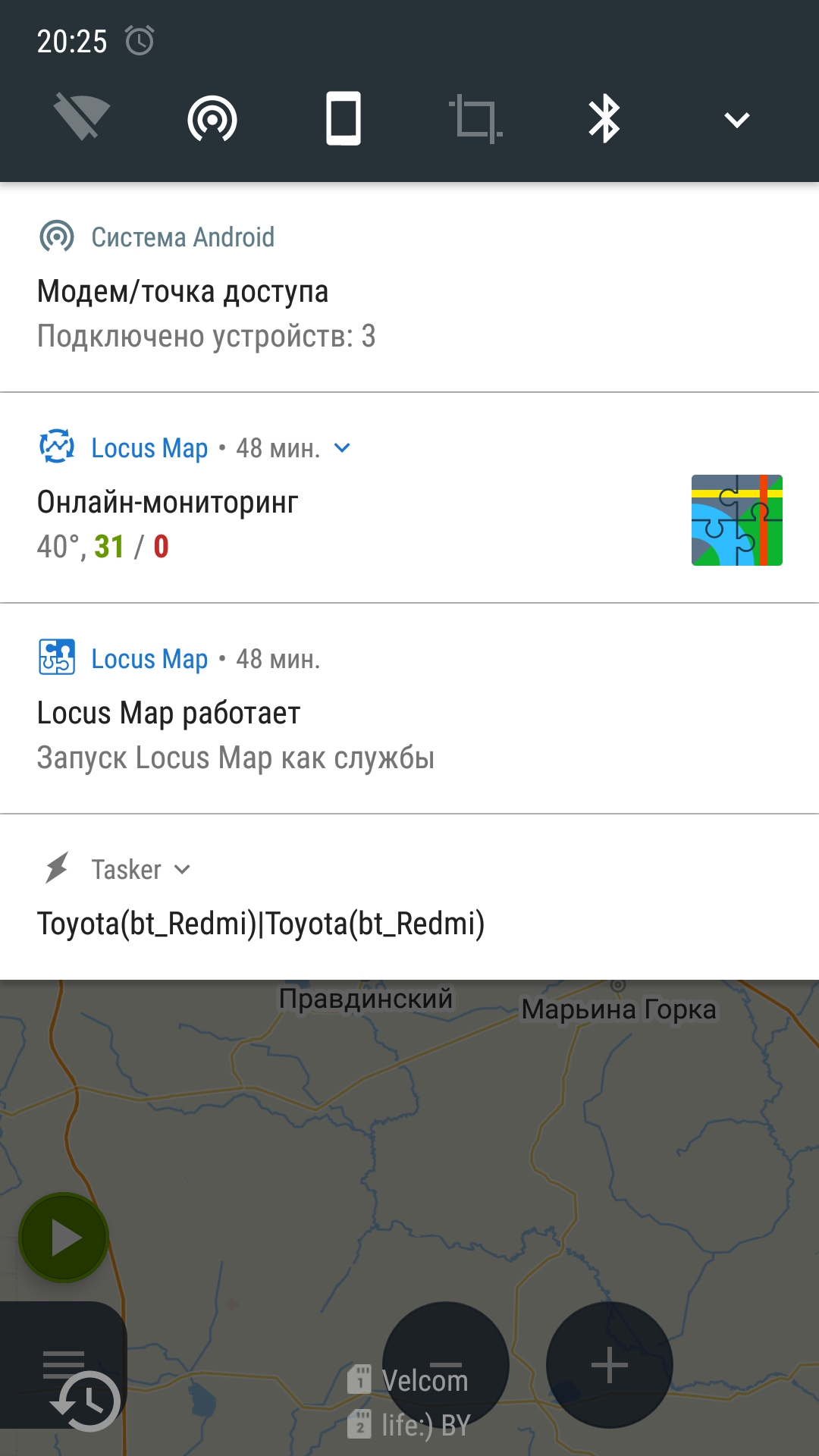Tap the Система Android hotspot icon
The width and height of the screenshot is (819, 1456).
pyautogui.click(x=57, y=237)
